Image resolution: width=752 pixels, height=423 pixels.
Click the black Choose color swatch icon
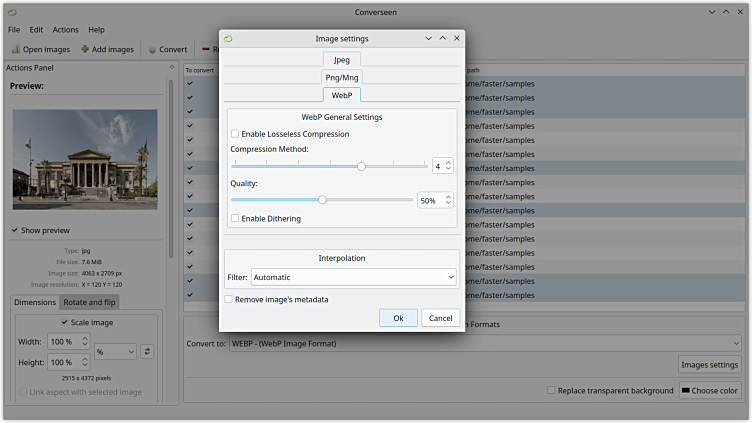[686, 390]
